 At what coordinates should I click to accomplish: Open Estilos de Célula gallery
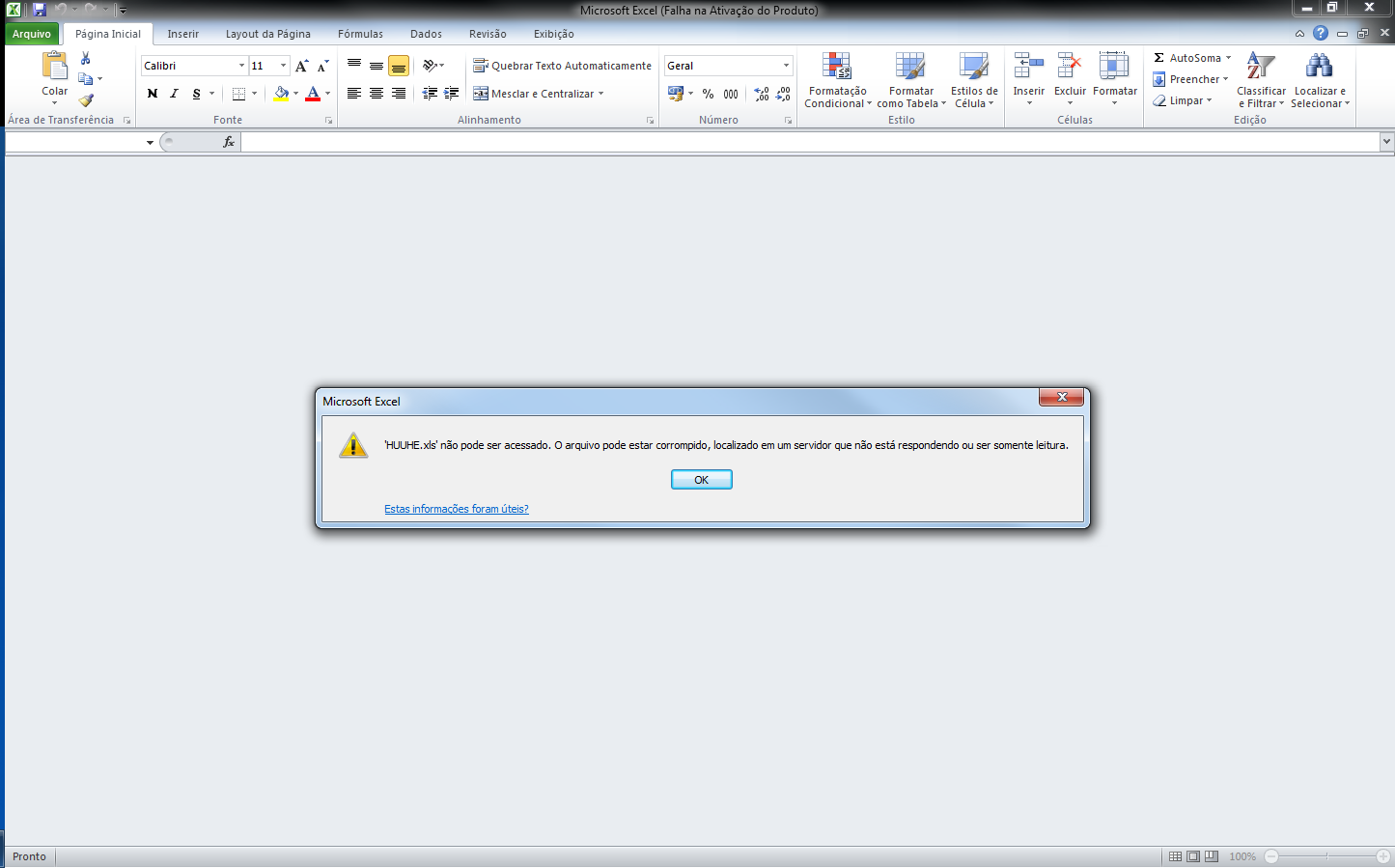click(974, 80)
